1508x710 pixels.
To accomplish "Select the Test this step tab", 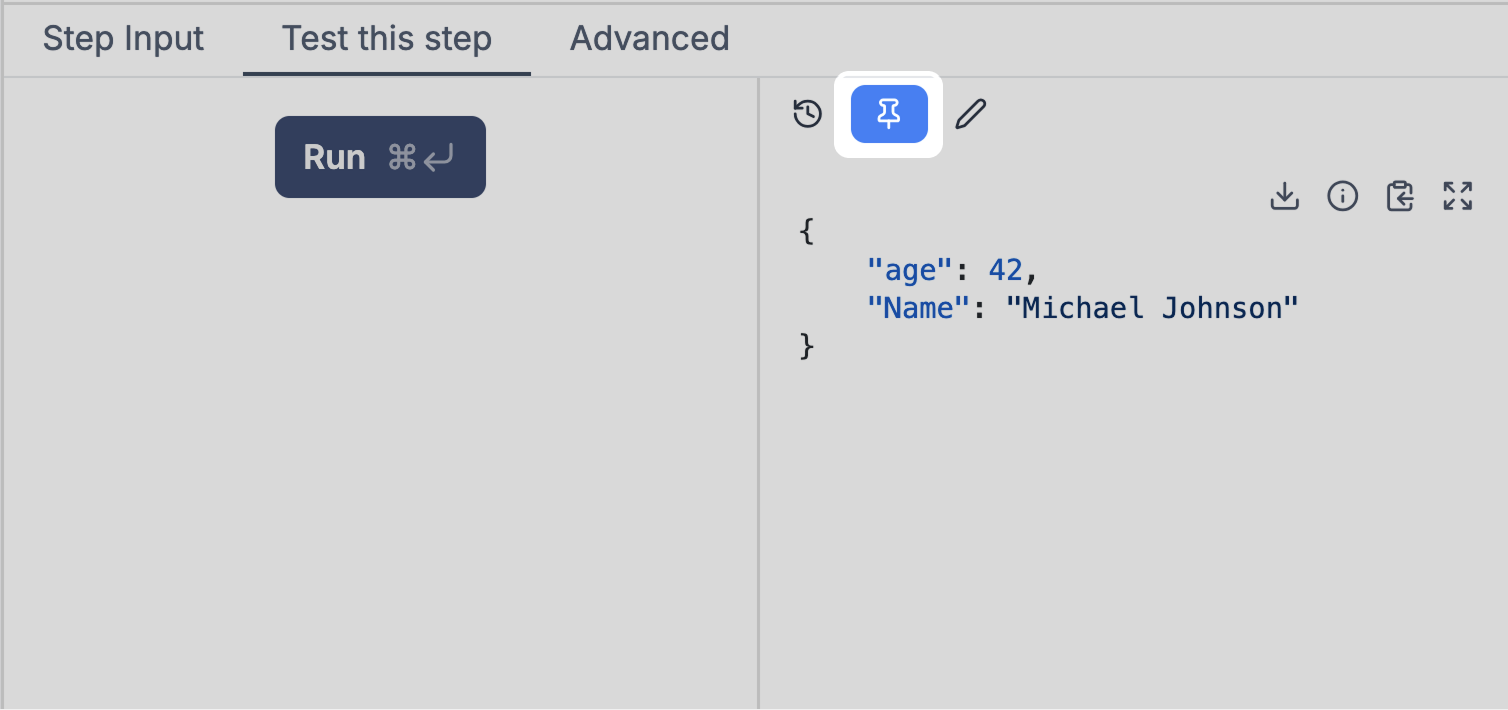I will (387, 39).
